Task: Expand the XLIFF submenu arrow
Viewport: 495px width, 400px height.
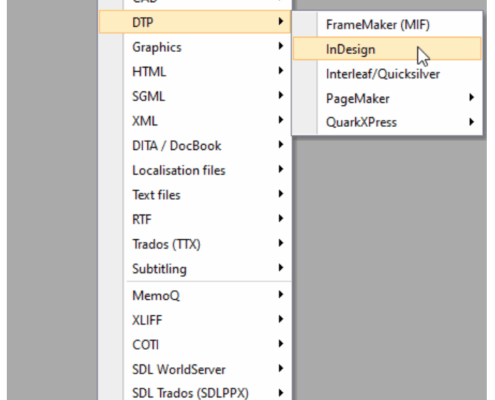Action: tap(281, 319)
